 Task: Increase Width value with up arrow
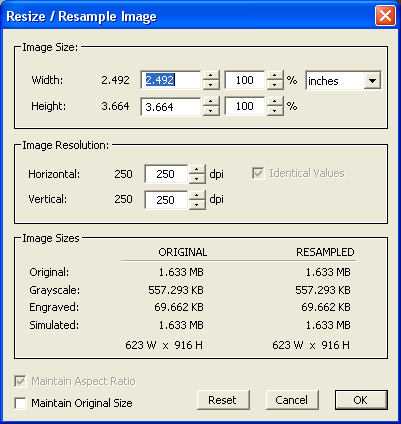point(211,75)
